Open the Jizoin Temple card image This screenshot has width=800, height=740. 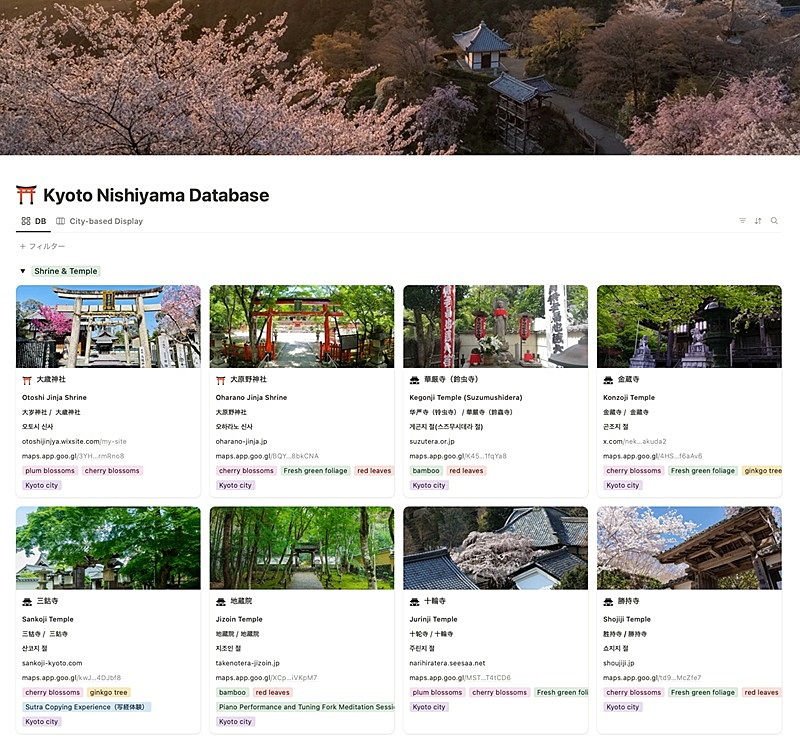(301, 548)
